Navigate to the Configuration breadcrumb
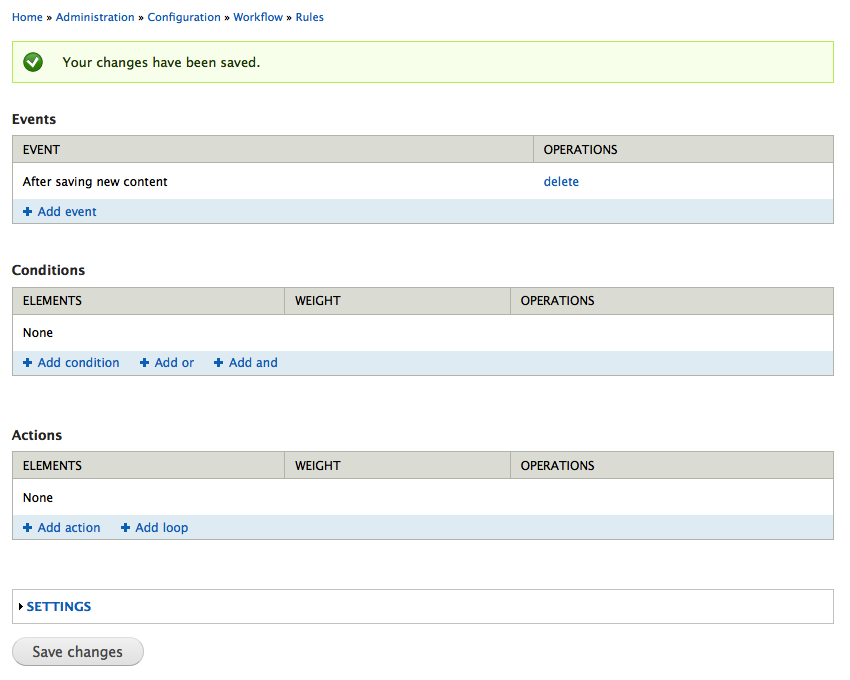This screenshot has width=850, height=680. point(184,17)
